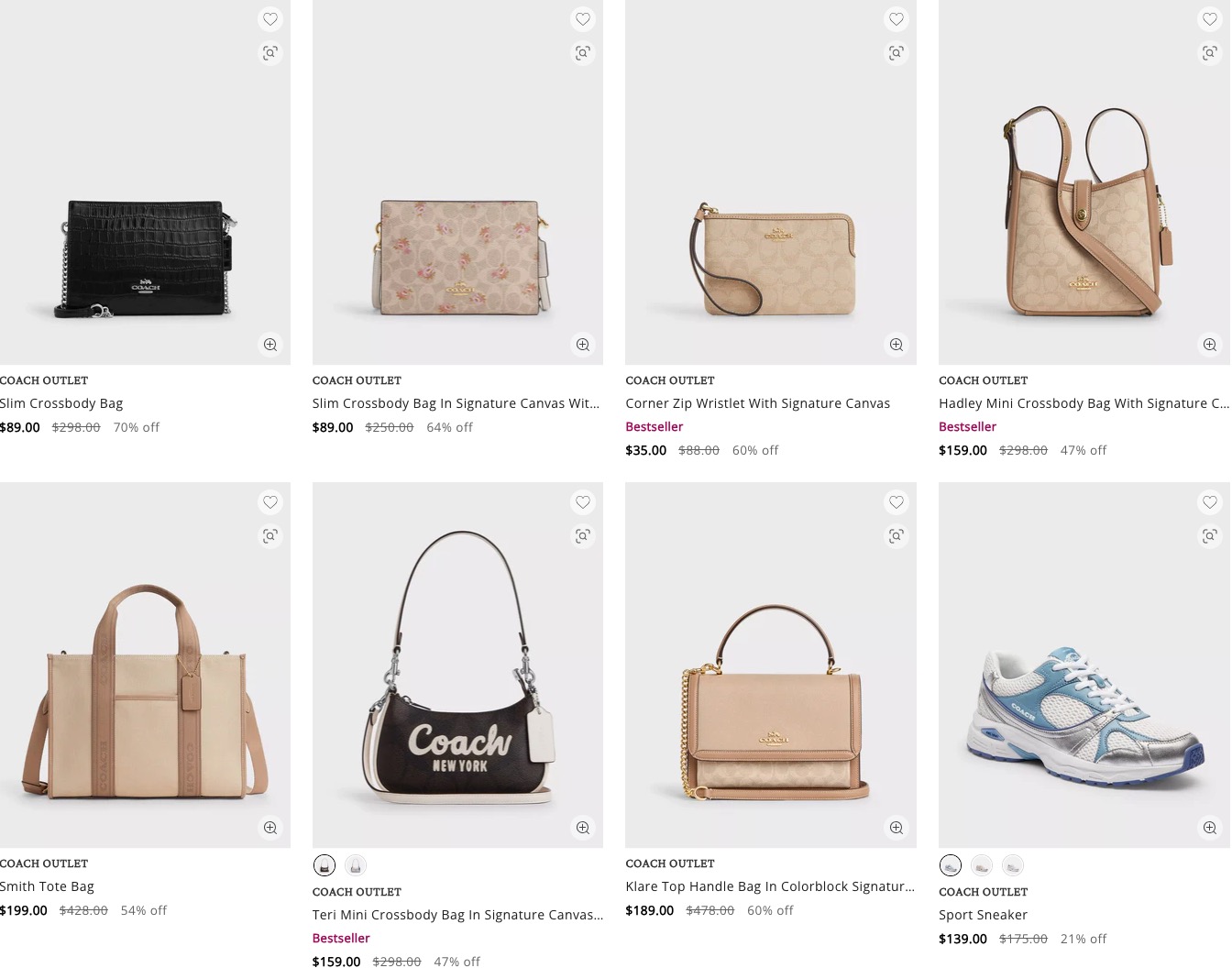
Task: Zoom in on Klare Top Handle Bag
Action: click(x=896, y=828)
